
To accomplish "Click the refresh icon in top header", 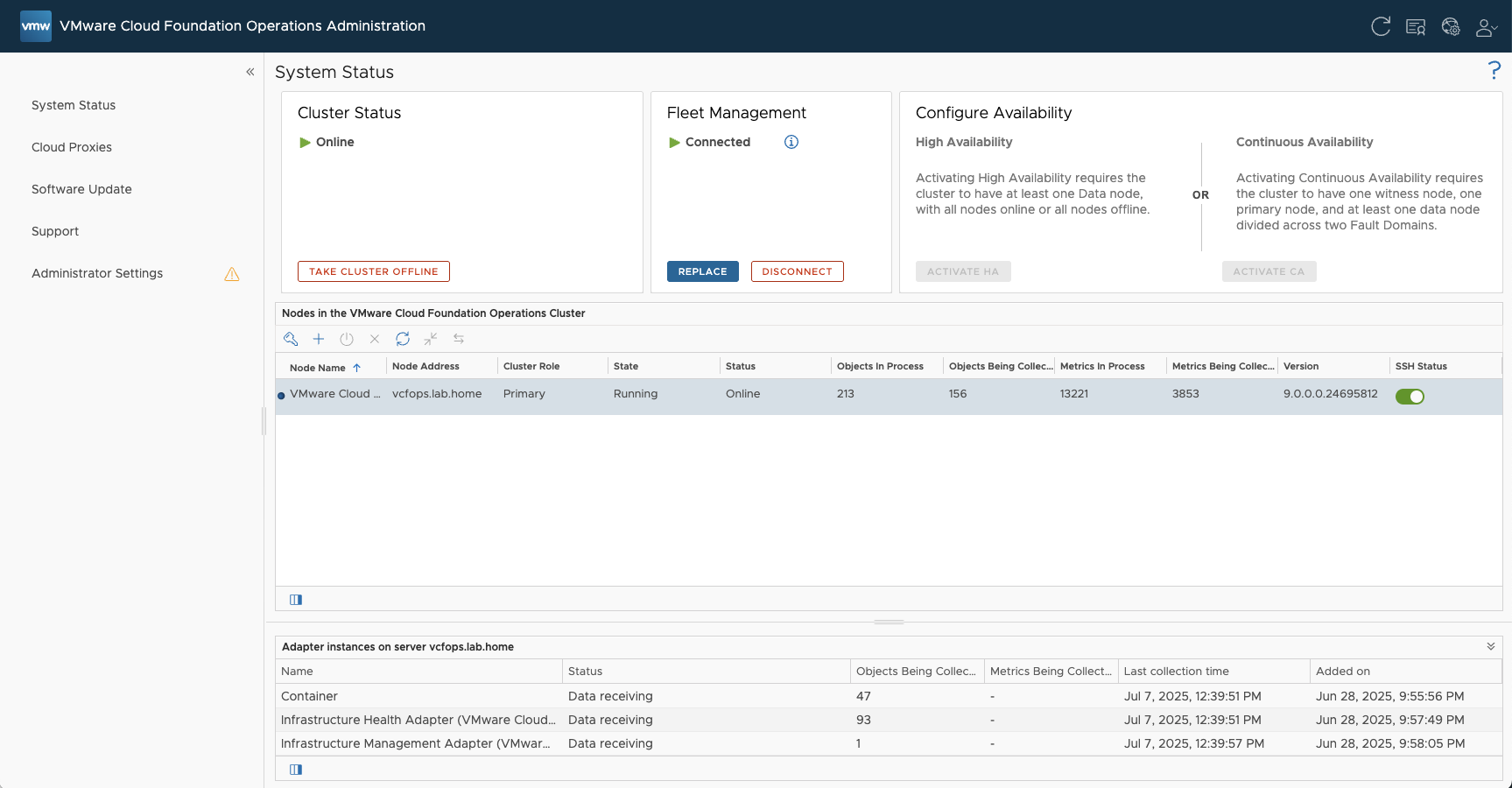I will 1381,27.
